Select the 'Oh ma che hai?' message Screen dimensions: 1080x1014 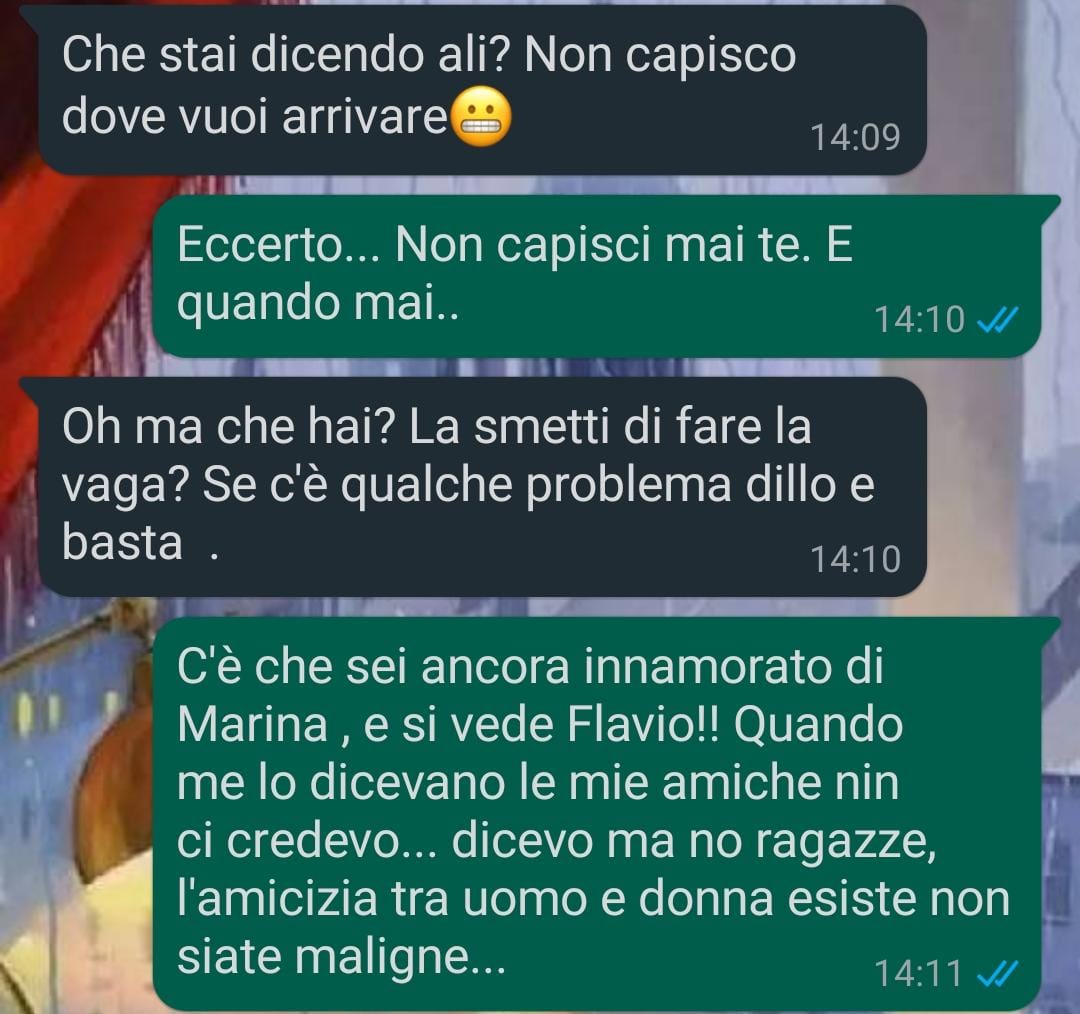click(482, 486)
